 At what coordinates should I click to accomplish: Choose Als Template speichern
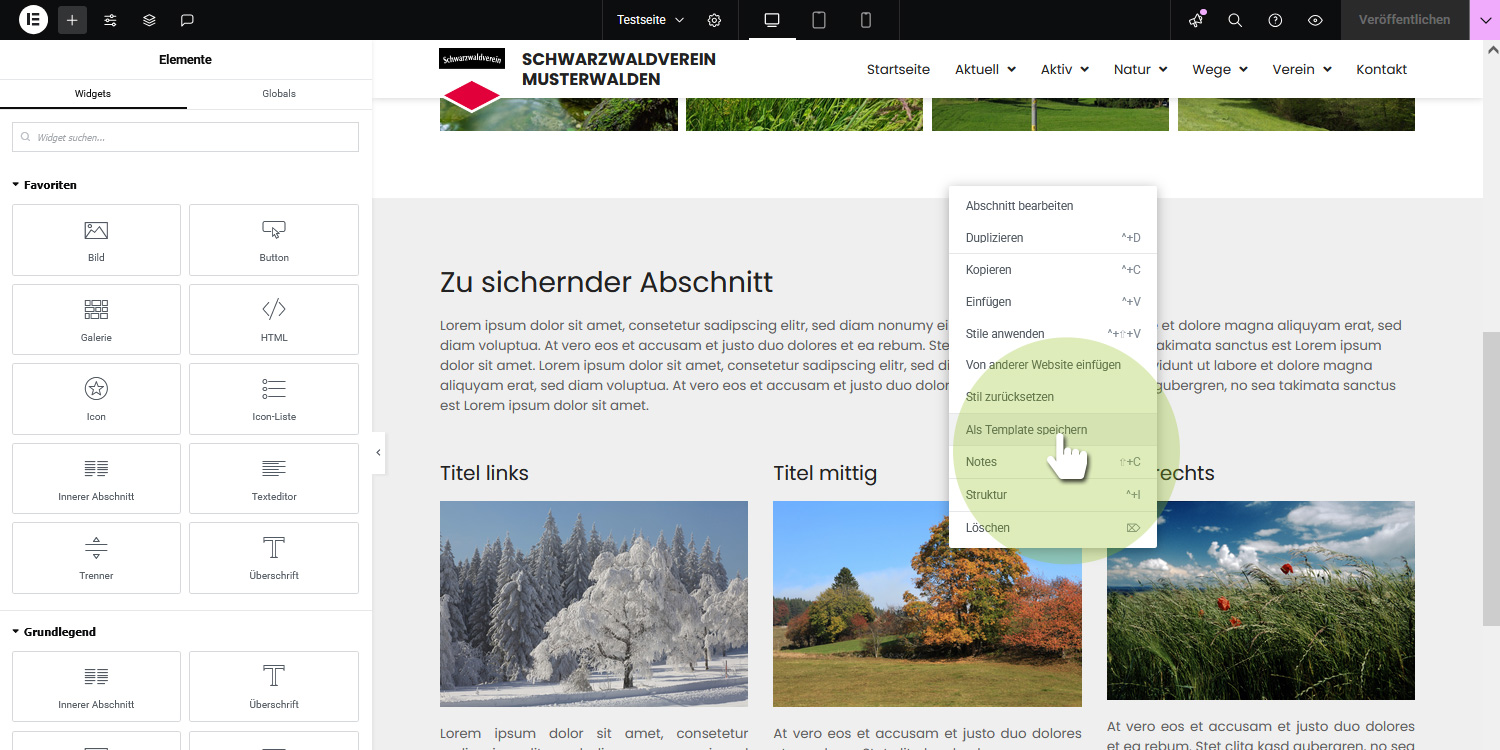[1053, 430]
